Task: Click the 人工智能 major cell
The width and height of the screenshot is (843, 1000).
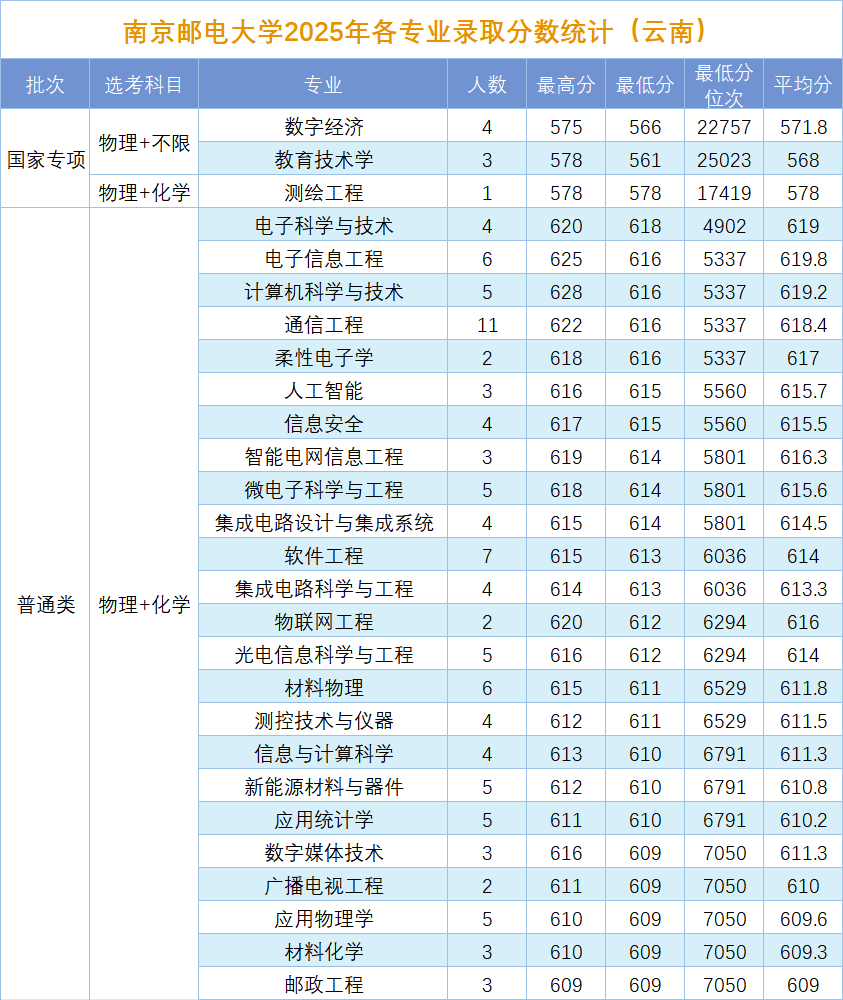Action: coord(323,391)
